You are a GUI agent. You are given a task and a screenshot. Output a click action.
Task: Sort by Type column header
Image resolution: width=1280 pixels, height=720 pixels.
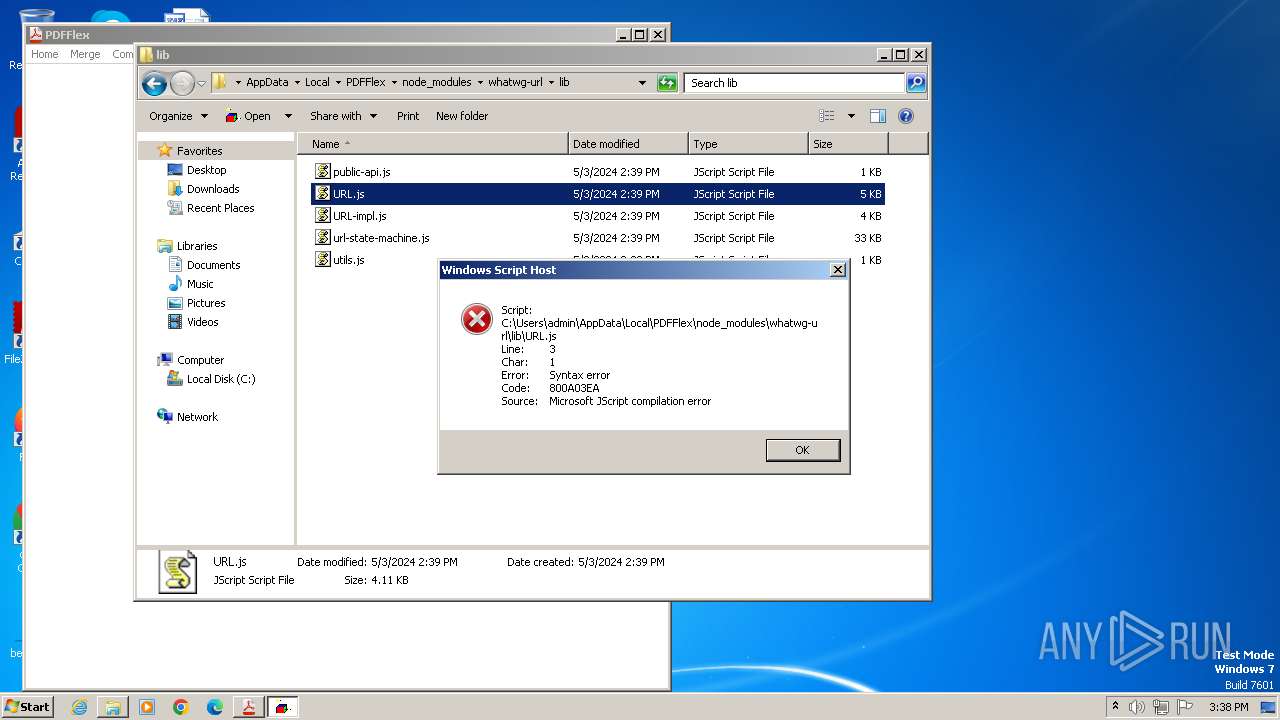click(748, 144)
